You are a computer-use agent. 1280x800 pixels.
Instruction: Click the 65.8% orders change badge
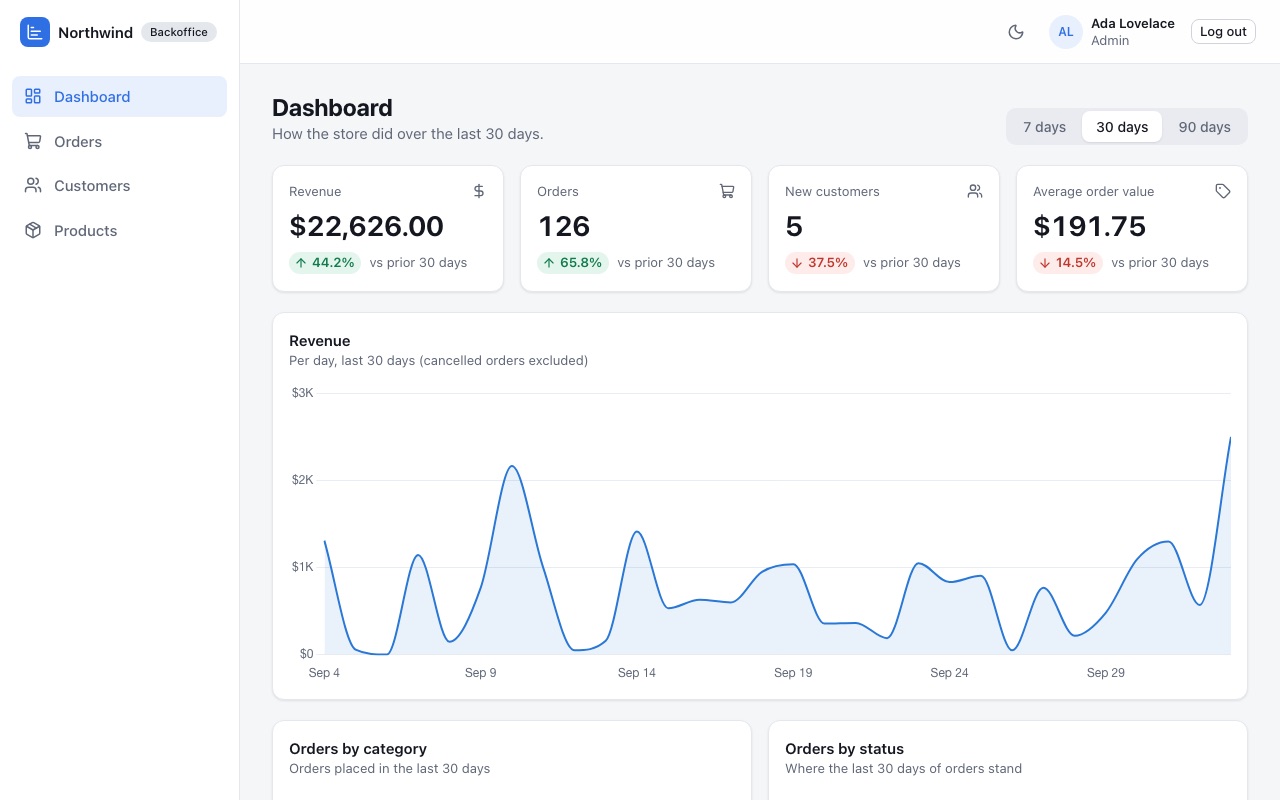pos(573,263)
